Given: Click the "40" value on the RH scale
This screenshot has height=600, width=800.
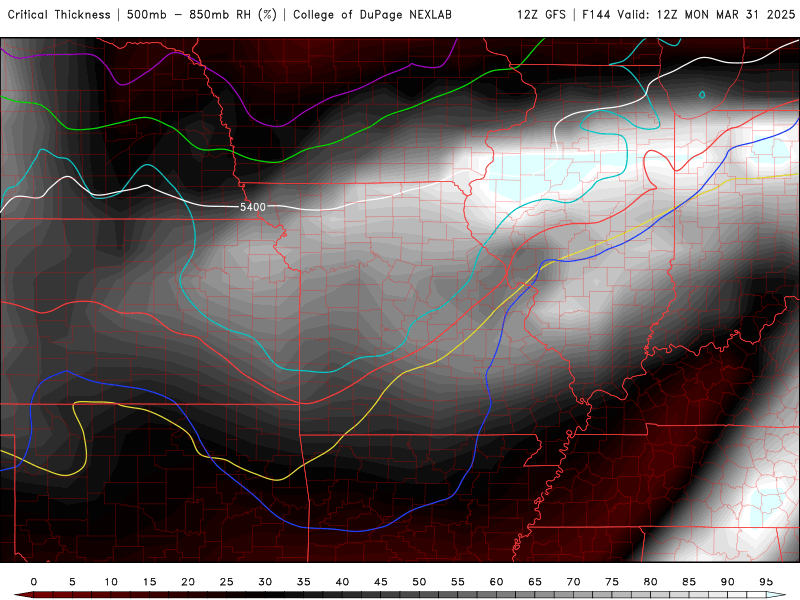Looking at the screenshot, I should point(342,582).
